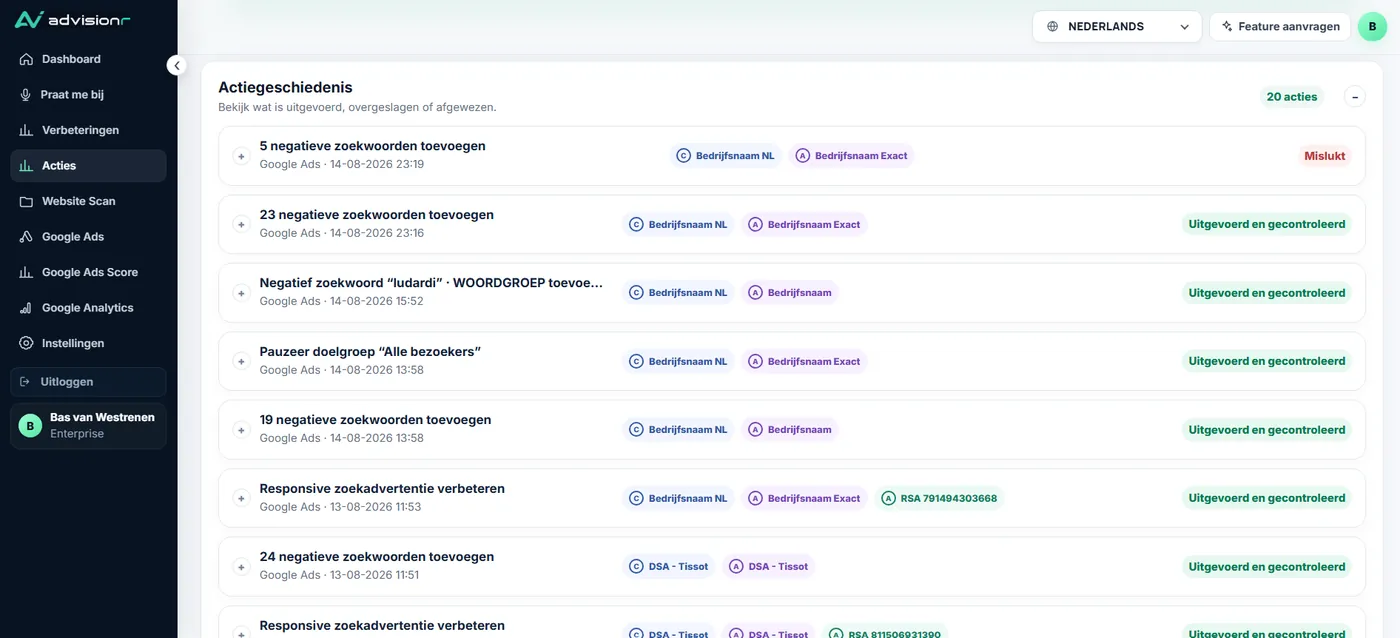Expand the 5 negatieve zoekwoorden toevoegen row
This screenshot has width=1400, height=638.
click(x=241, y=156)
